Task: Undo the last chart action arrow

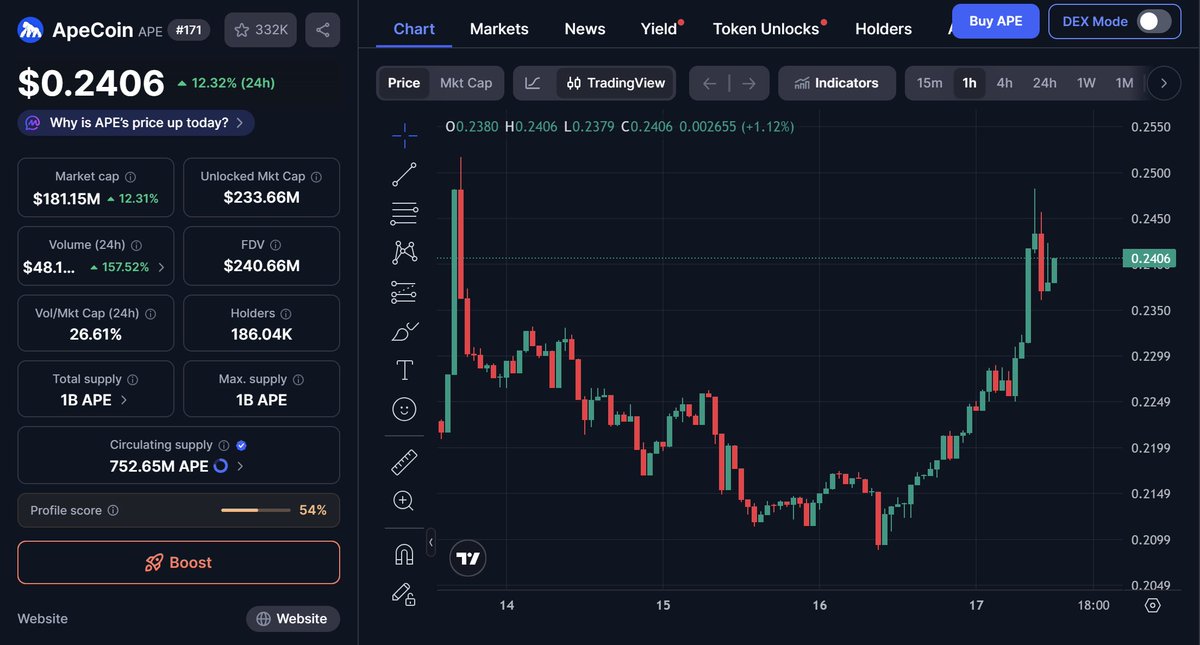Action: pyautogui.click(x=710, y=83)
